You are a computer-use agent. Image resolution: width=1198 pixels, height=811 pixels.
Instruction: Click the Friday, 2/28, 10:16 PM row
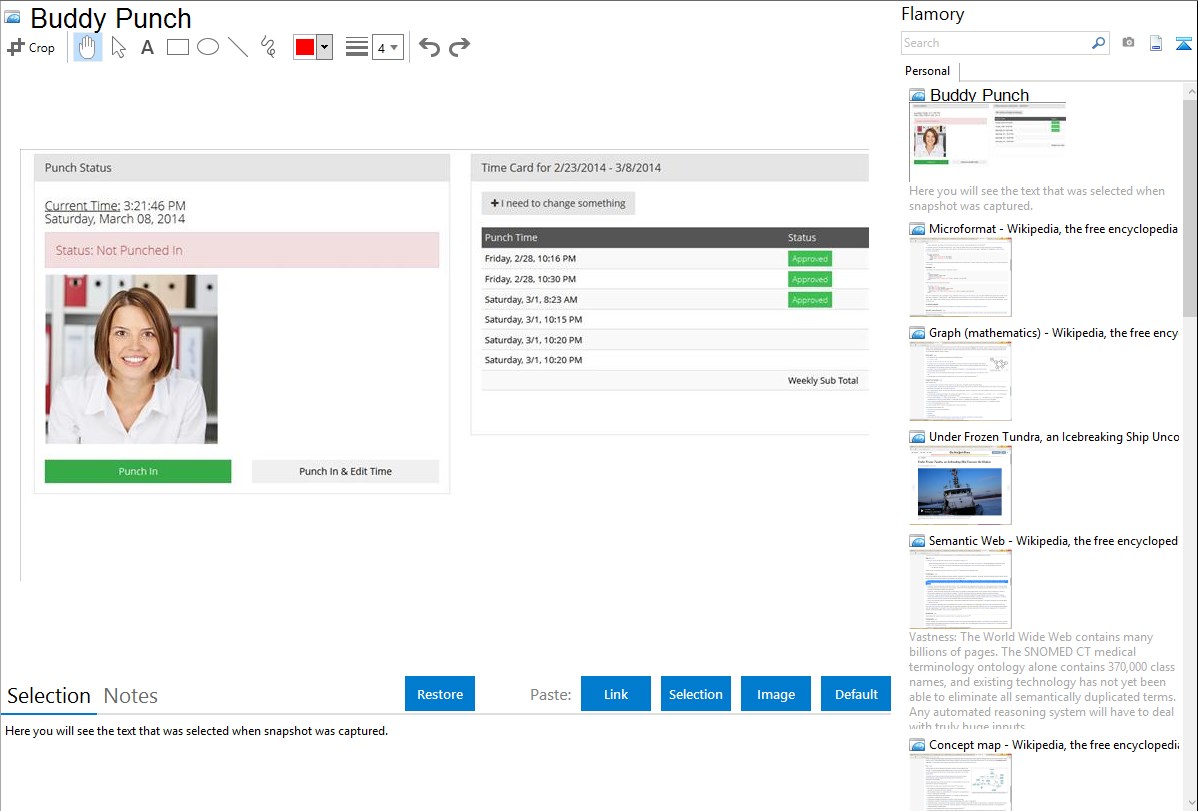tap(675, 258)
